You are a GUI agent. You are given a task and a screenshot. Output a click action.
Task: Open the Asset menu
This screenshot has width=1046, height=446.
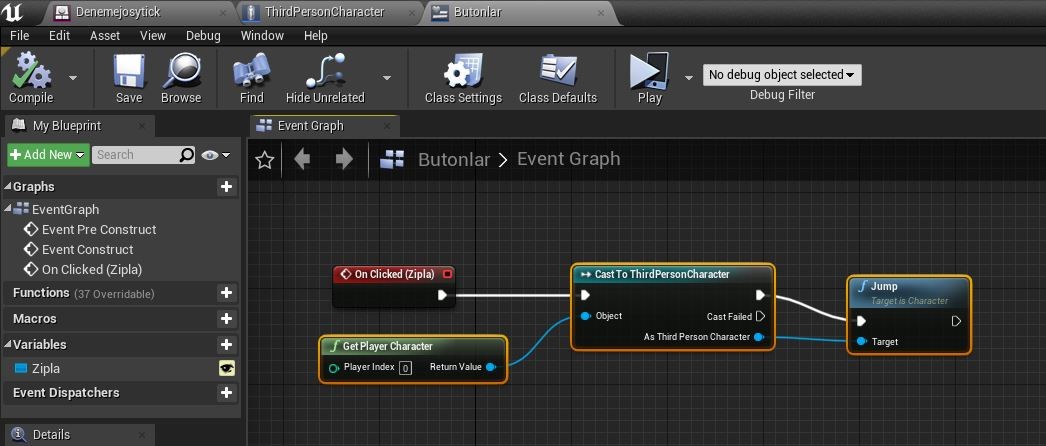105,36
